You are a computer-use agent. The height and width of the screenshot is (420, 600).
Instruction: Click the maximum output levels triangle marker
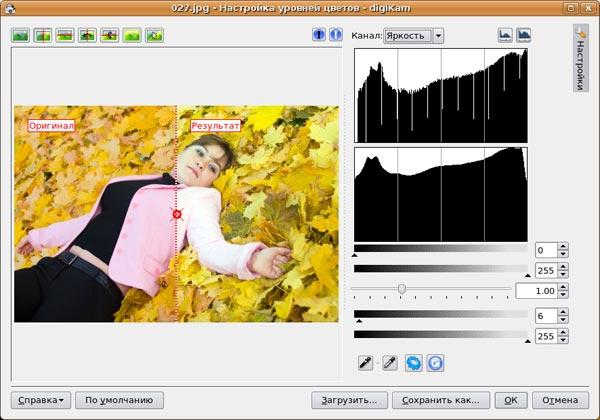pos(528,341)
